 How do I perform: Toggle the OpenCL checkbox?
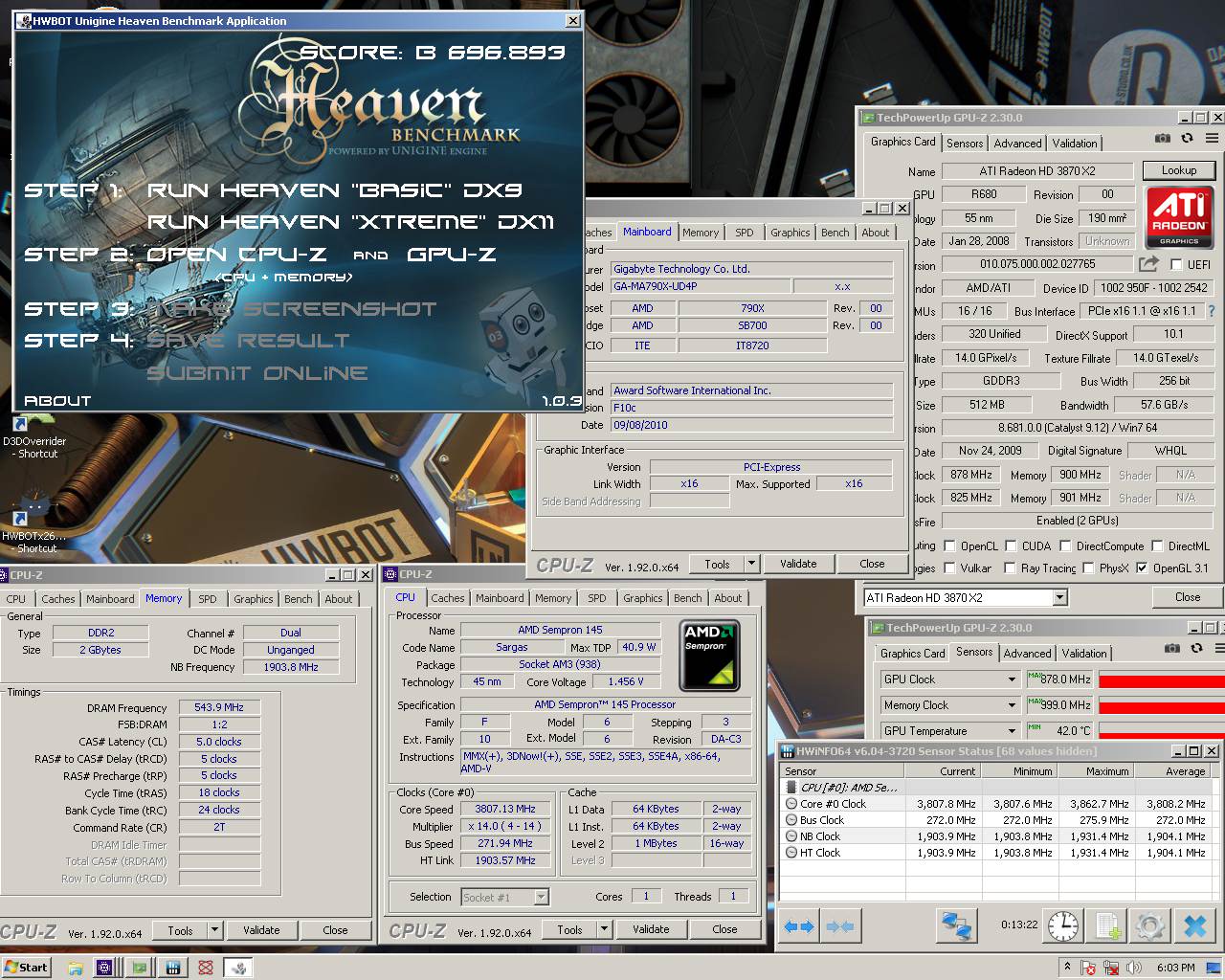949,546
